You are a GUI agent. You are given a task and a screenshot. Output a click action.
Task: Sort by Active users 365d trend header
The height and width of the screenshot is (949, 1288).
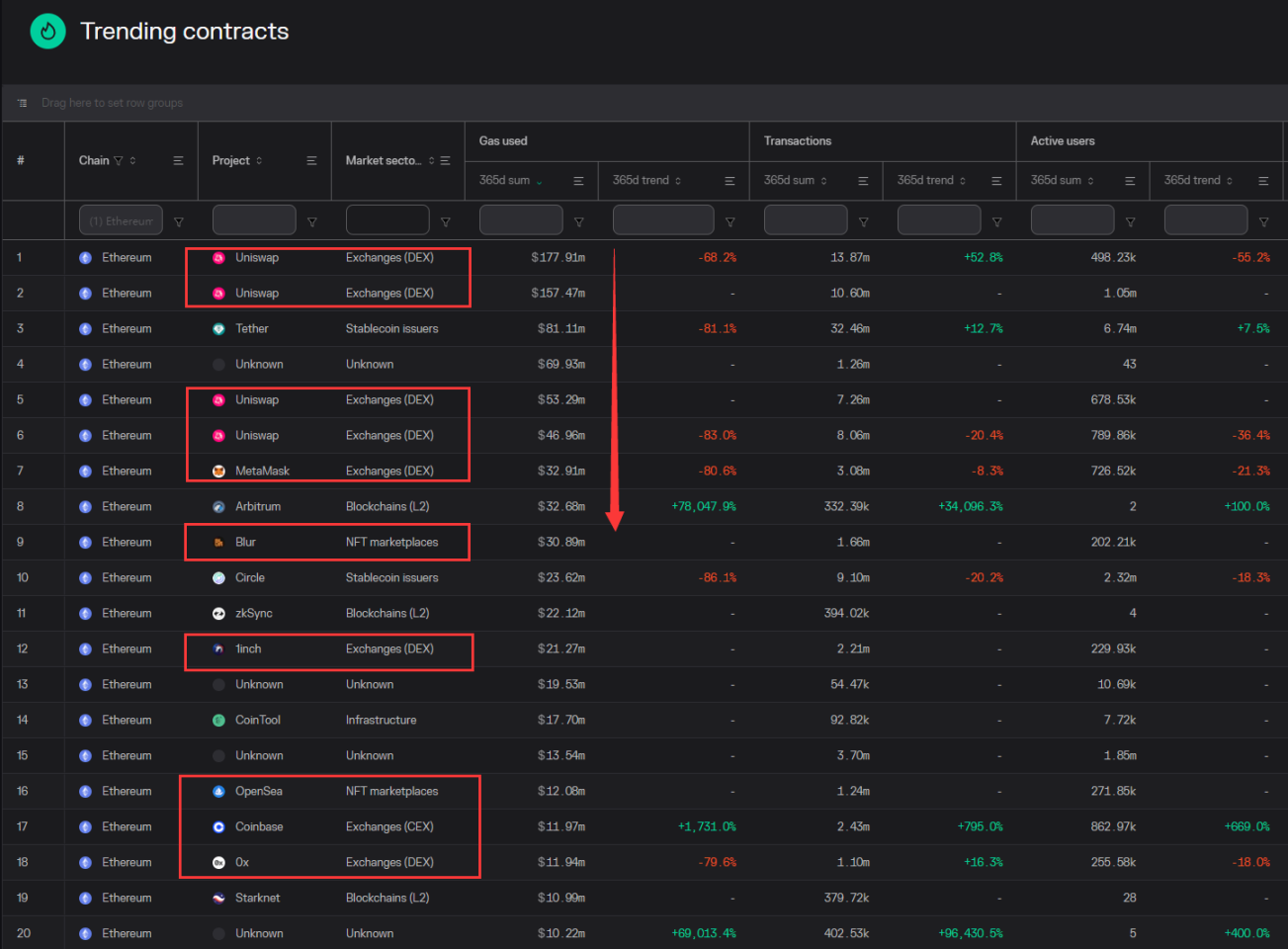pos(1192,181)
